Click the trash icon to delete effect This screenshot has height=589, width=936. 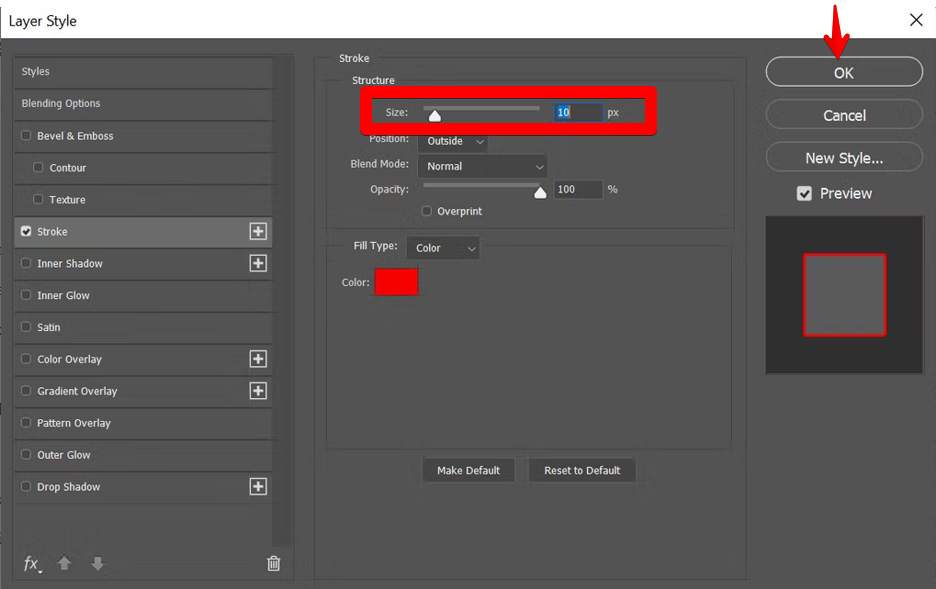pyautogui.click(x=274, y=564)
